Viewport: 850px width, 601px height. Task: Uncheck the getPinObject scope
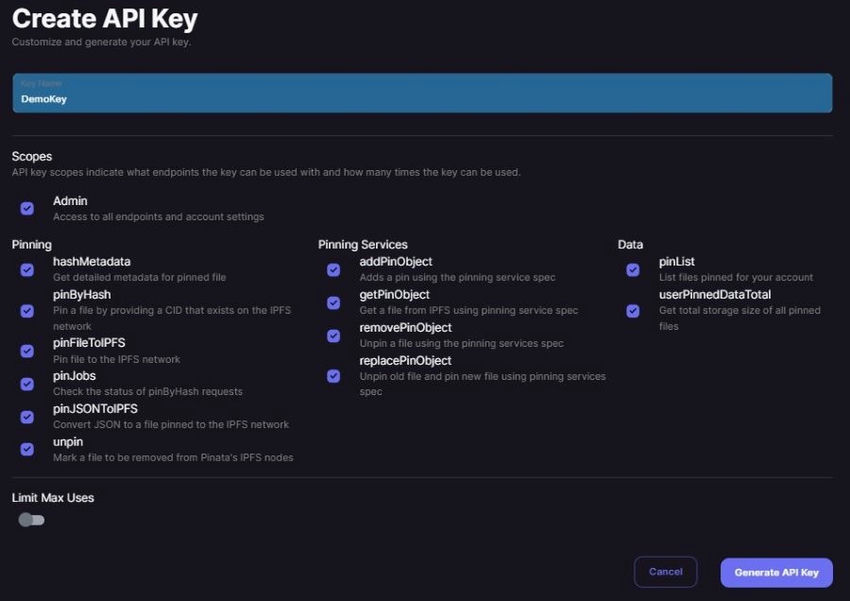[x=333, y=302]
